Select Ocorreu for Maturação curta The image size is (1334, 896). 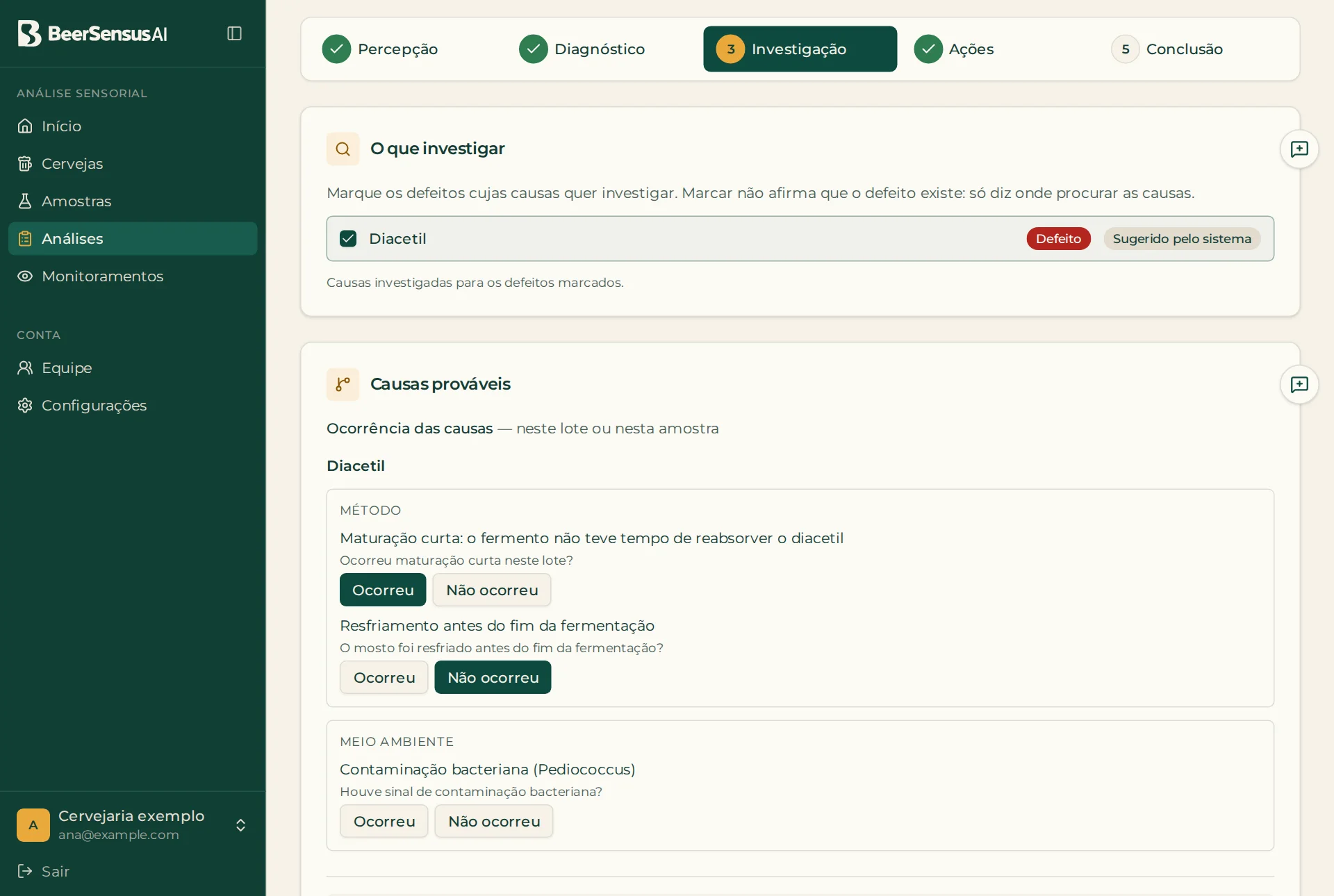coord(383,590)
